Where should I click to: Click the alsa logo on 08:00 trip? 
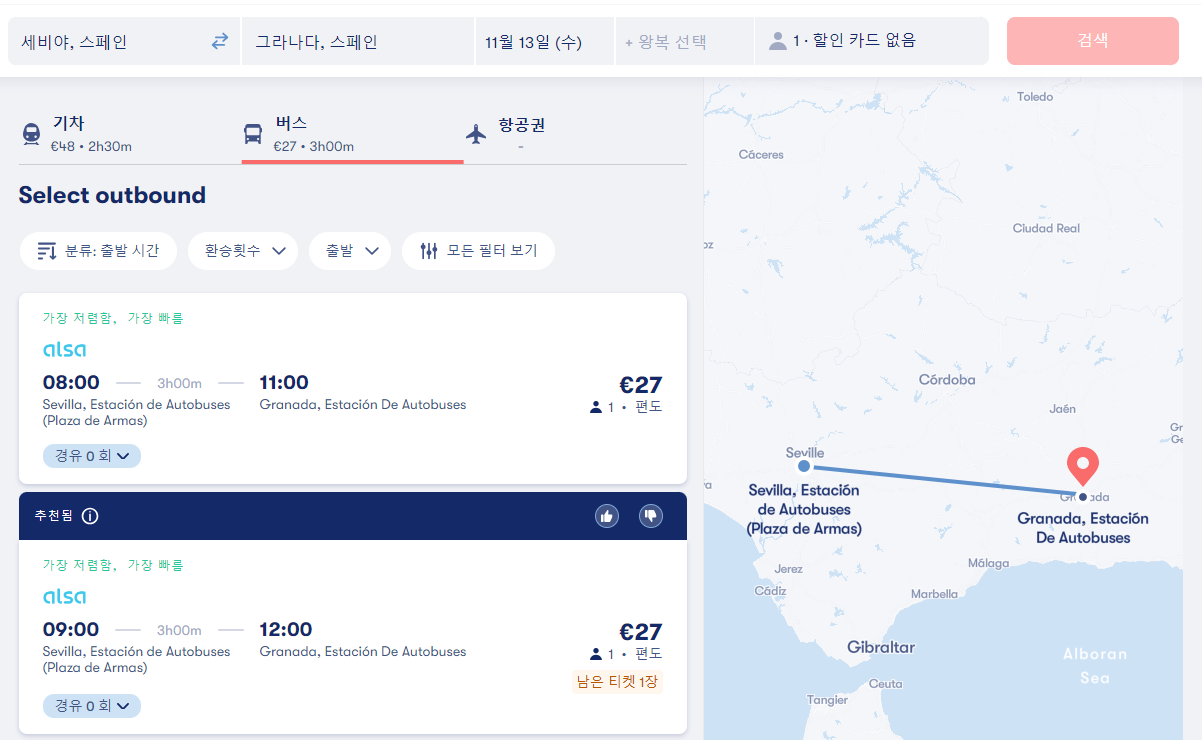[64, 349]
